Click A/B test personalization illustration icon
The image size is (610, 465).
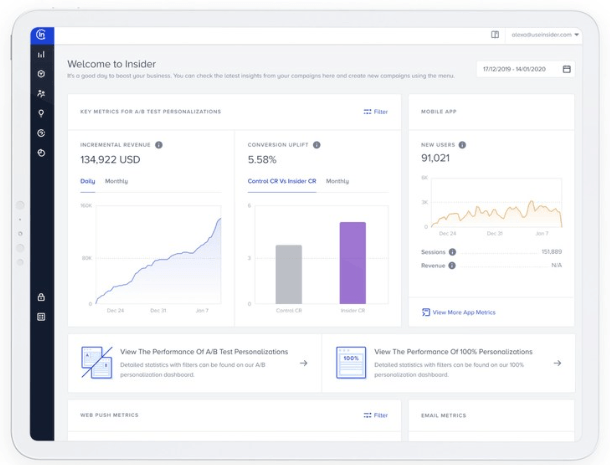pos(97,363)
